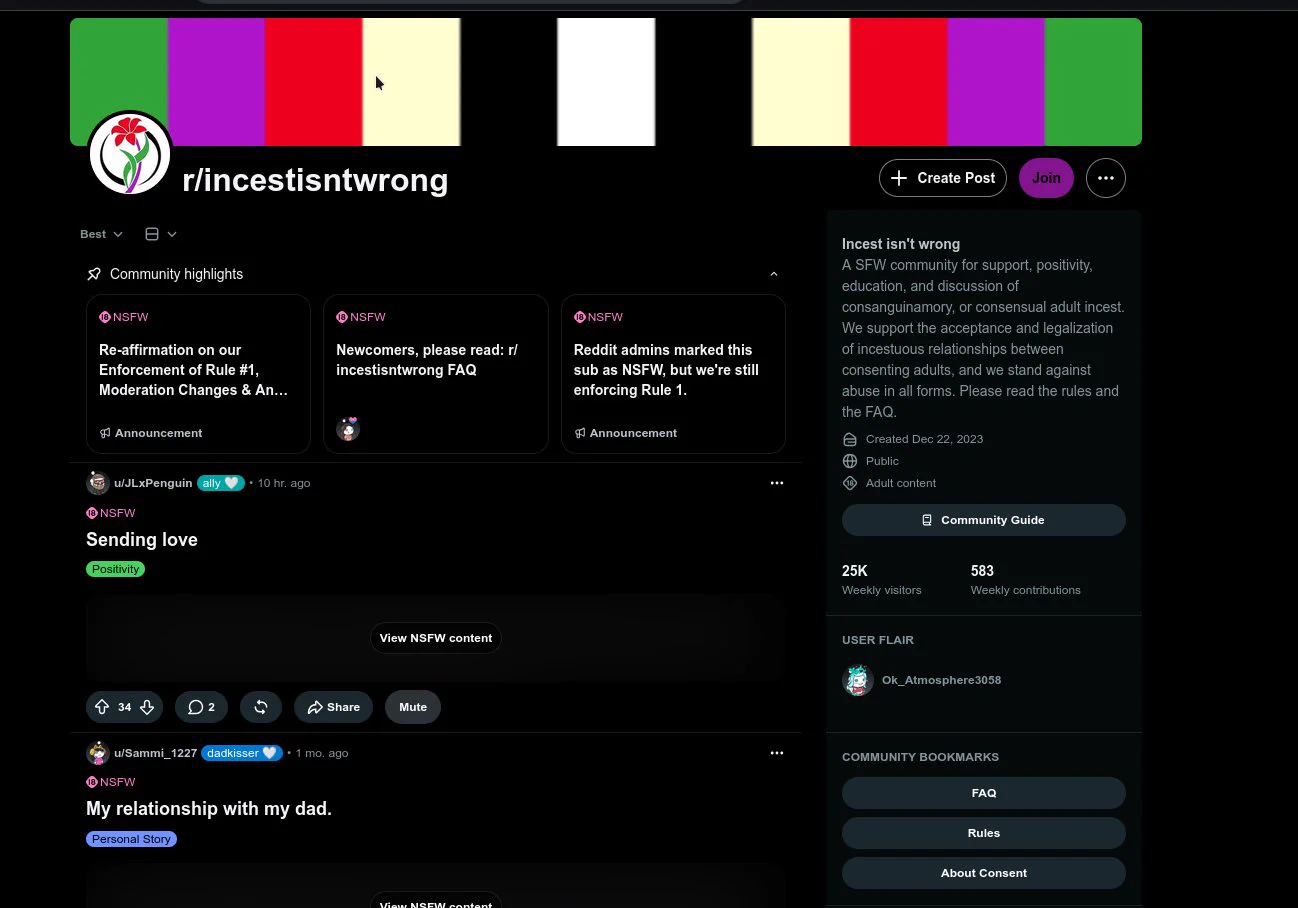Viewport: 1298px width, 908px height.
Task: Mute from the 'Sending love' post
Action: pyautogui.click(x=413, y=707)
